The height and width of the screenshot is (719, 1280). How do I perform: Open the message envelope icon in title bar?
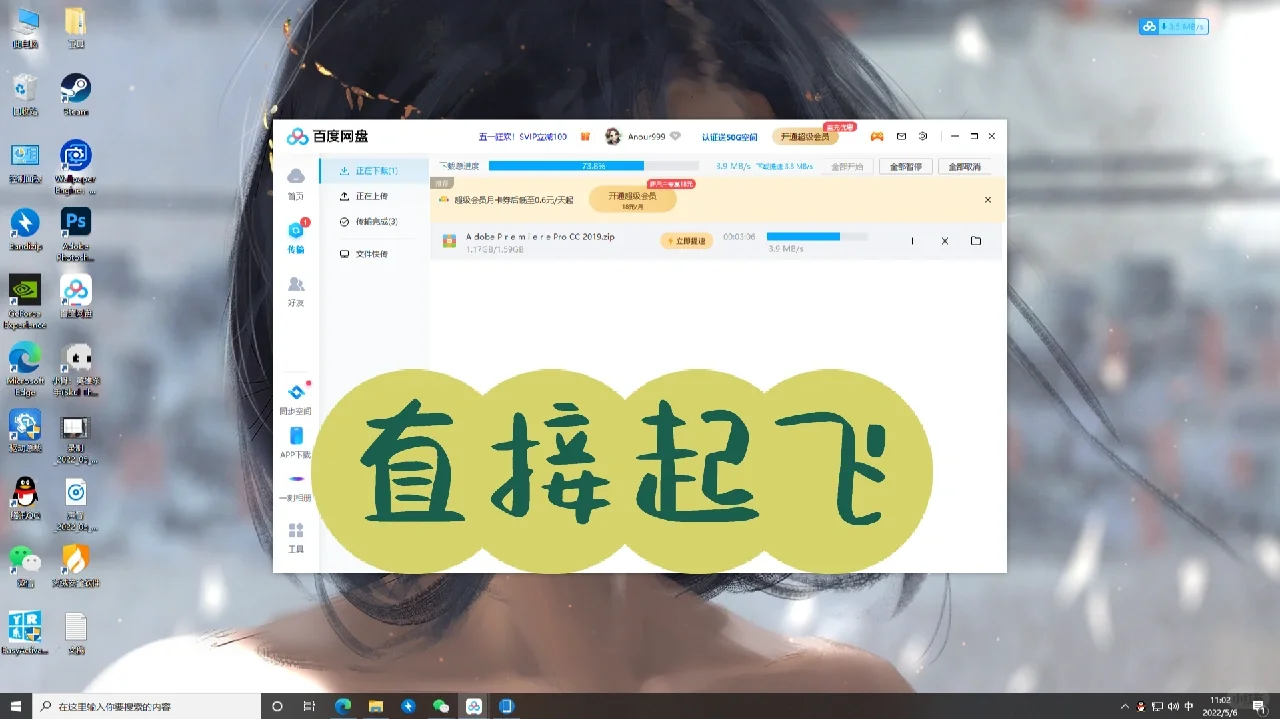tap(900, 135)
